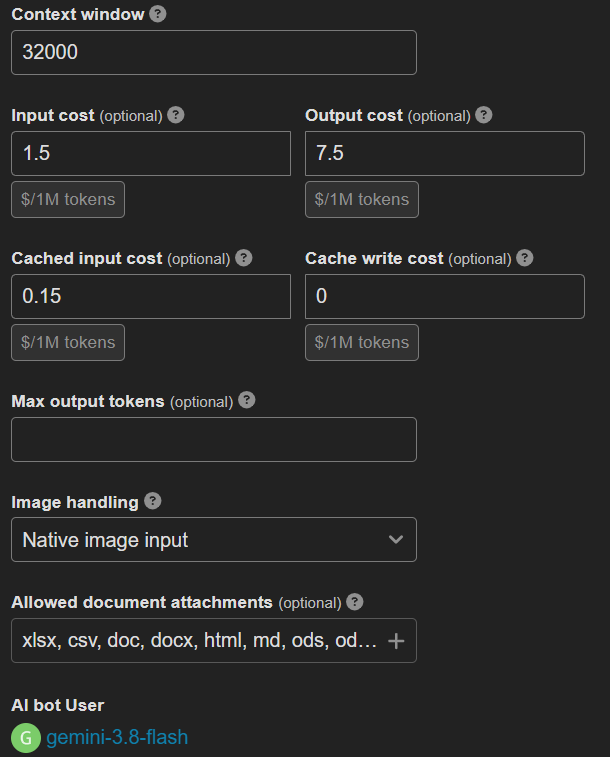Screen dimensions: 610x757
Task: Open help icon for Cache write cost
Action: (x=525, y=258)
